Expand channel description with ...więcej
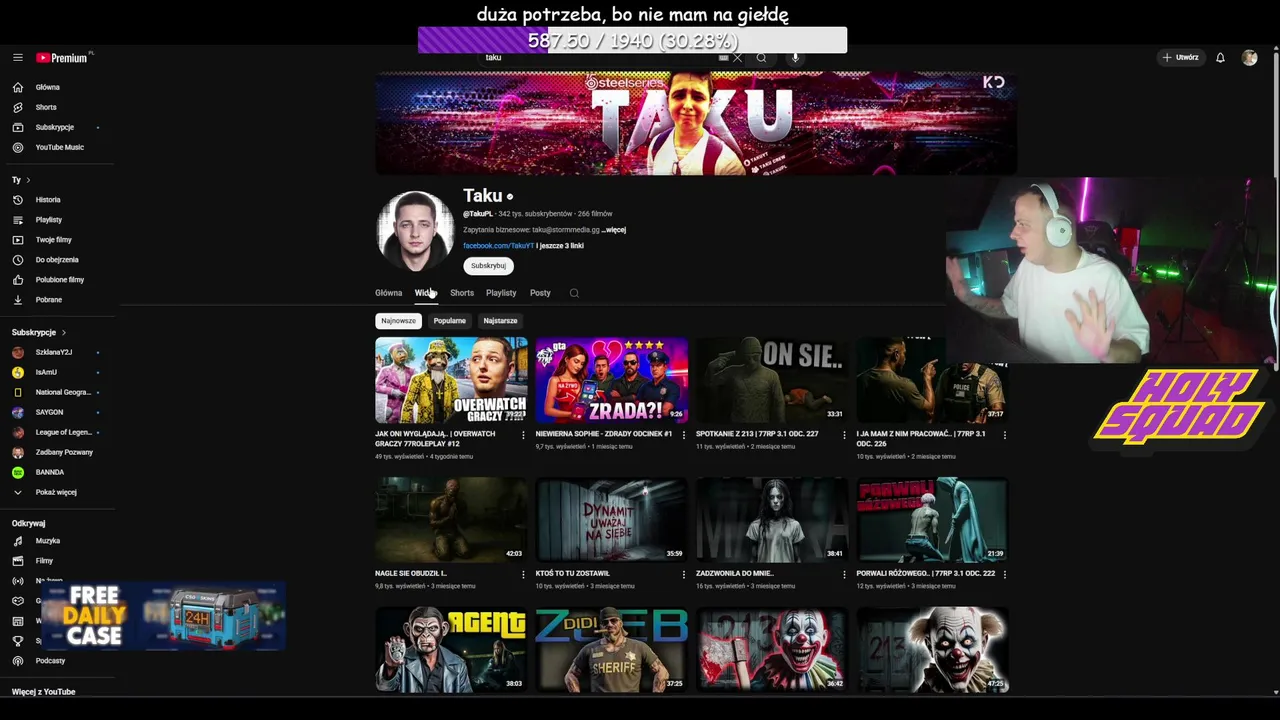Viewport: 1280px width, 720px height. (614, 230)
